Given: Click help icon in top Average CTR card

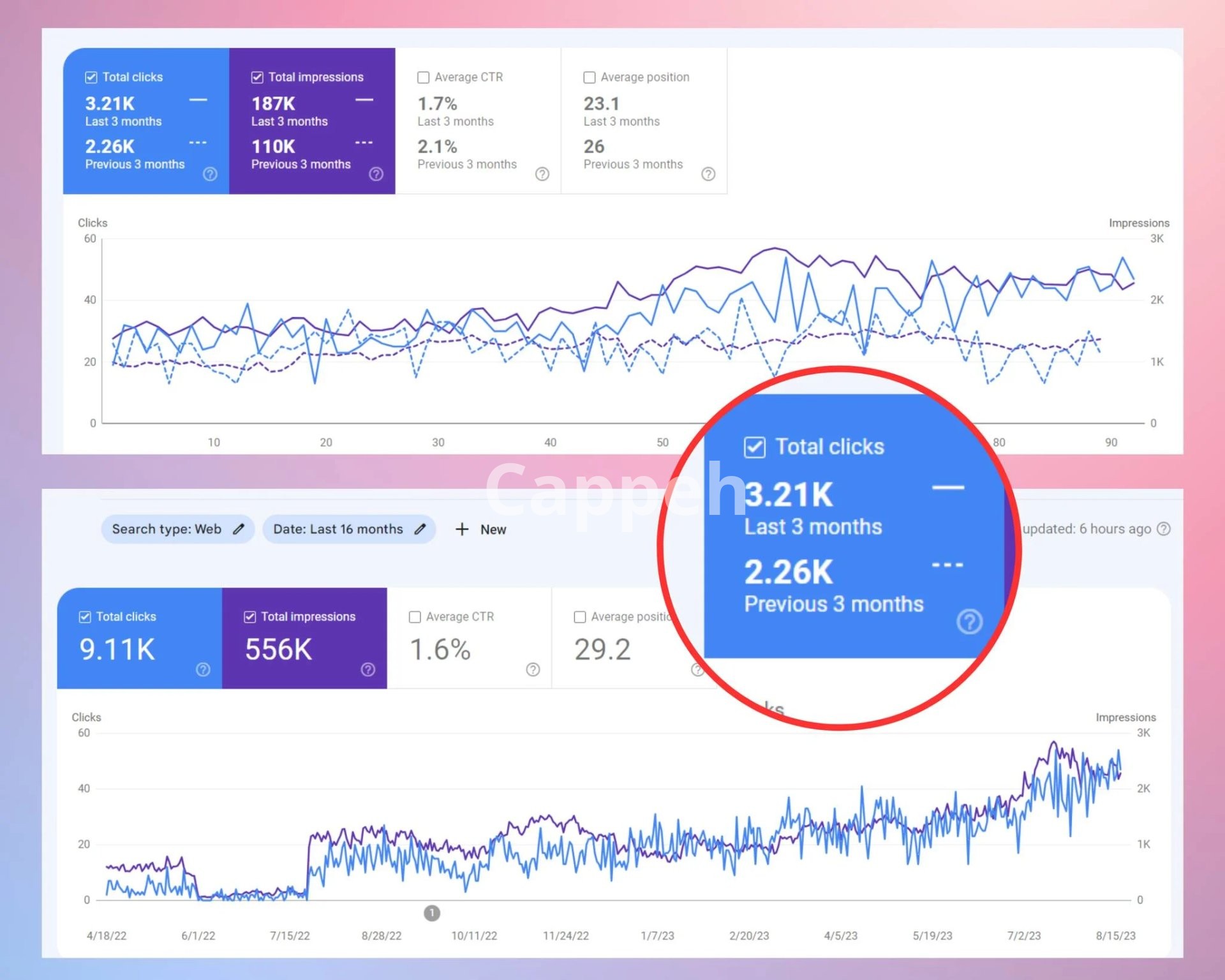Looking at the screenshot, I should (542, 174).
